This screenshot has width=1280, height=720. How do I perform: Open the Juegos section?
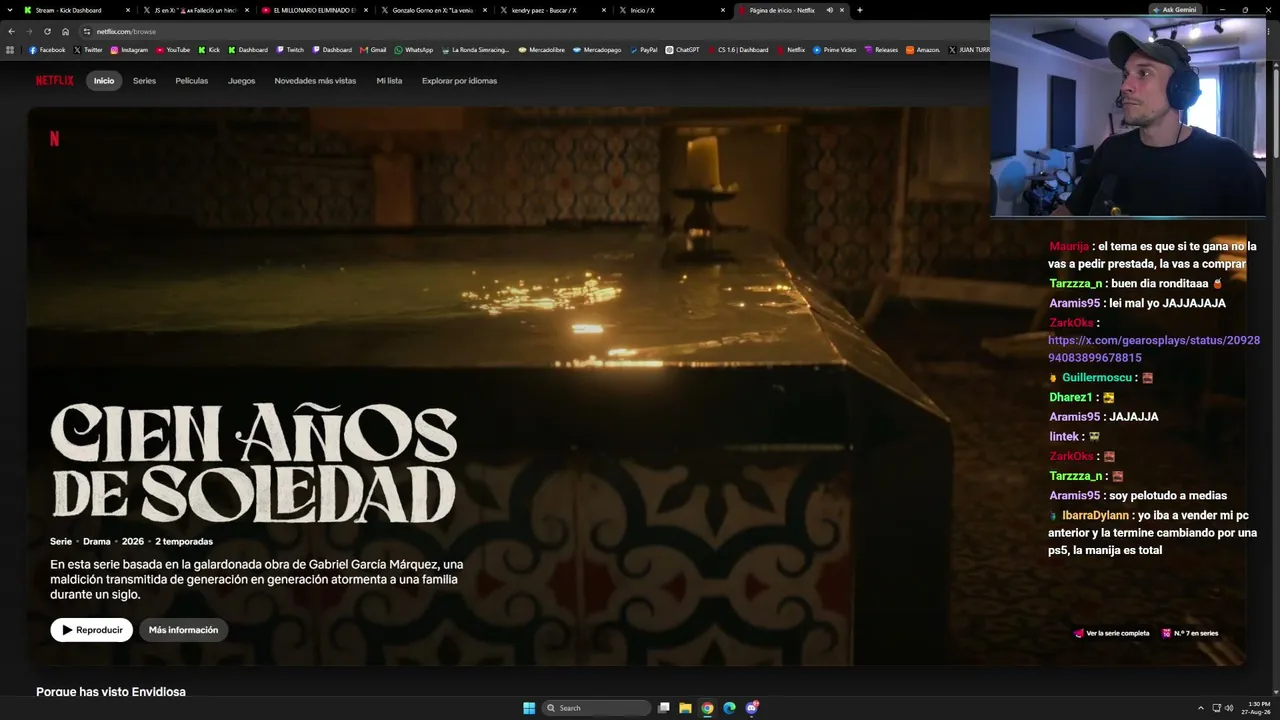coord(241,81)
